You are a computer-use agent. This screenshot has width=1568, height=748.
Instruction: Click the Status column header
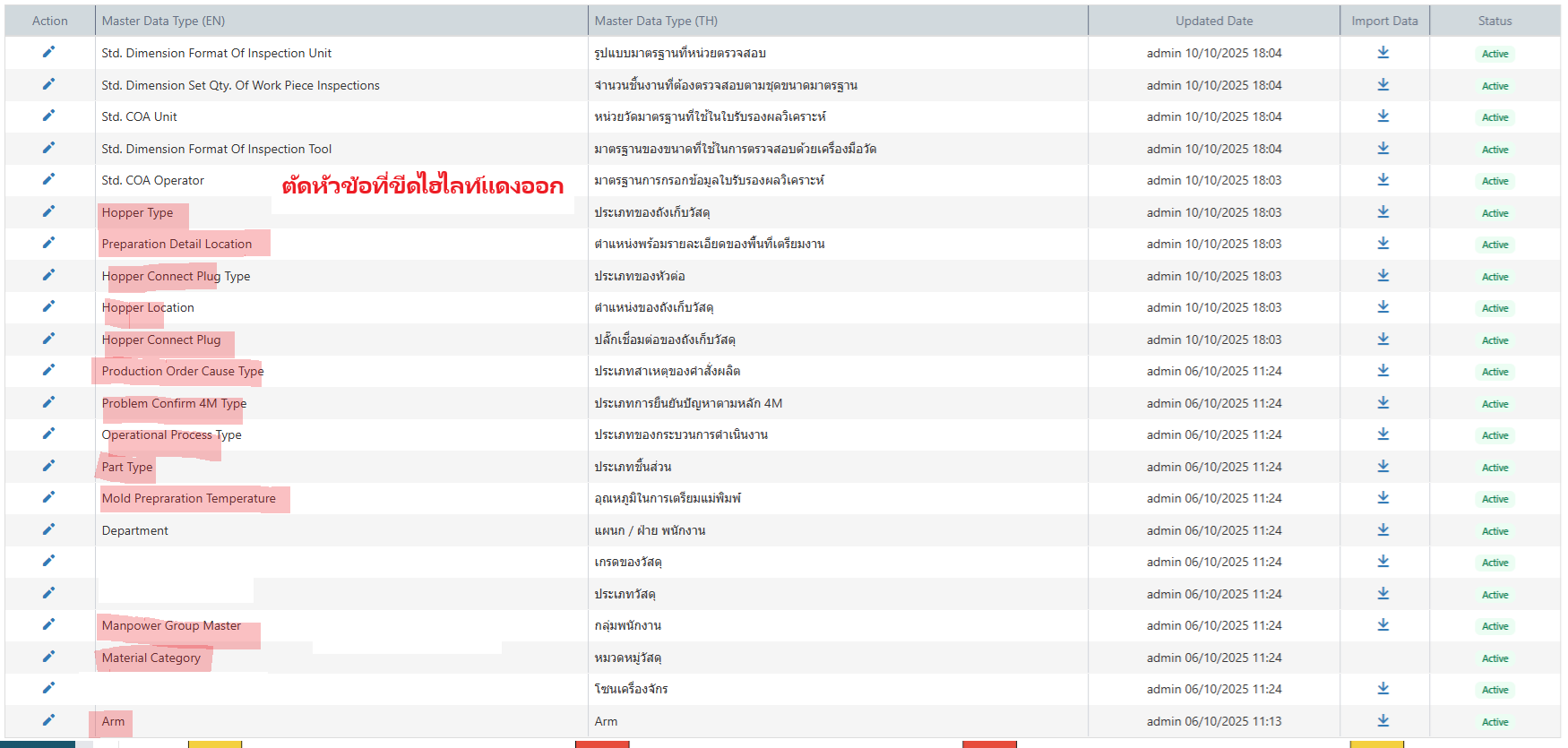tap(1494, 21)
